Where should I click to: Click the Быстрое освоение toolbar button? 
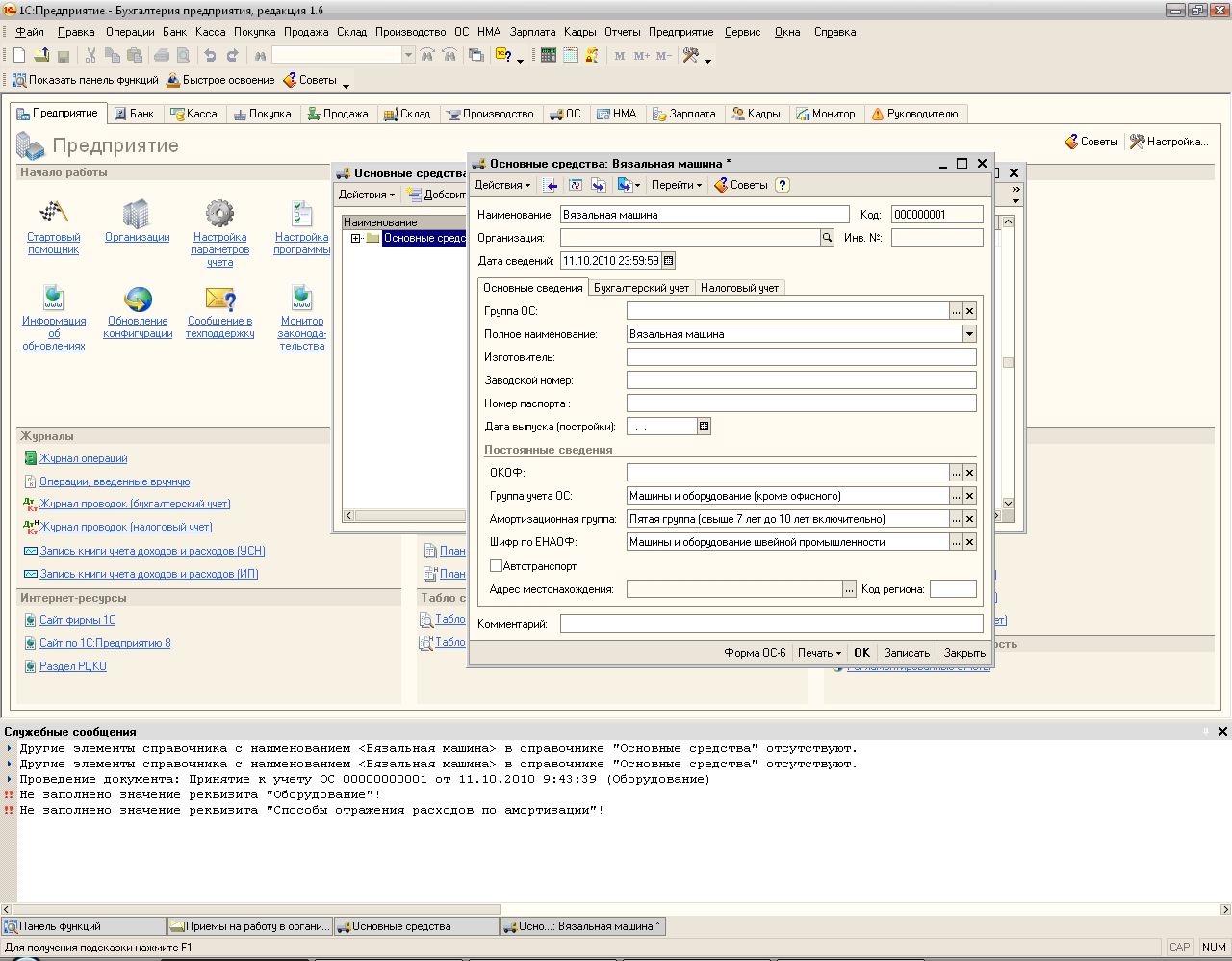[220, 80]
